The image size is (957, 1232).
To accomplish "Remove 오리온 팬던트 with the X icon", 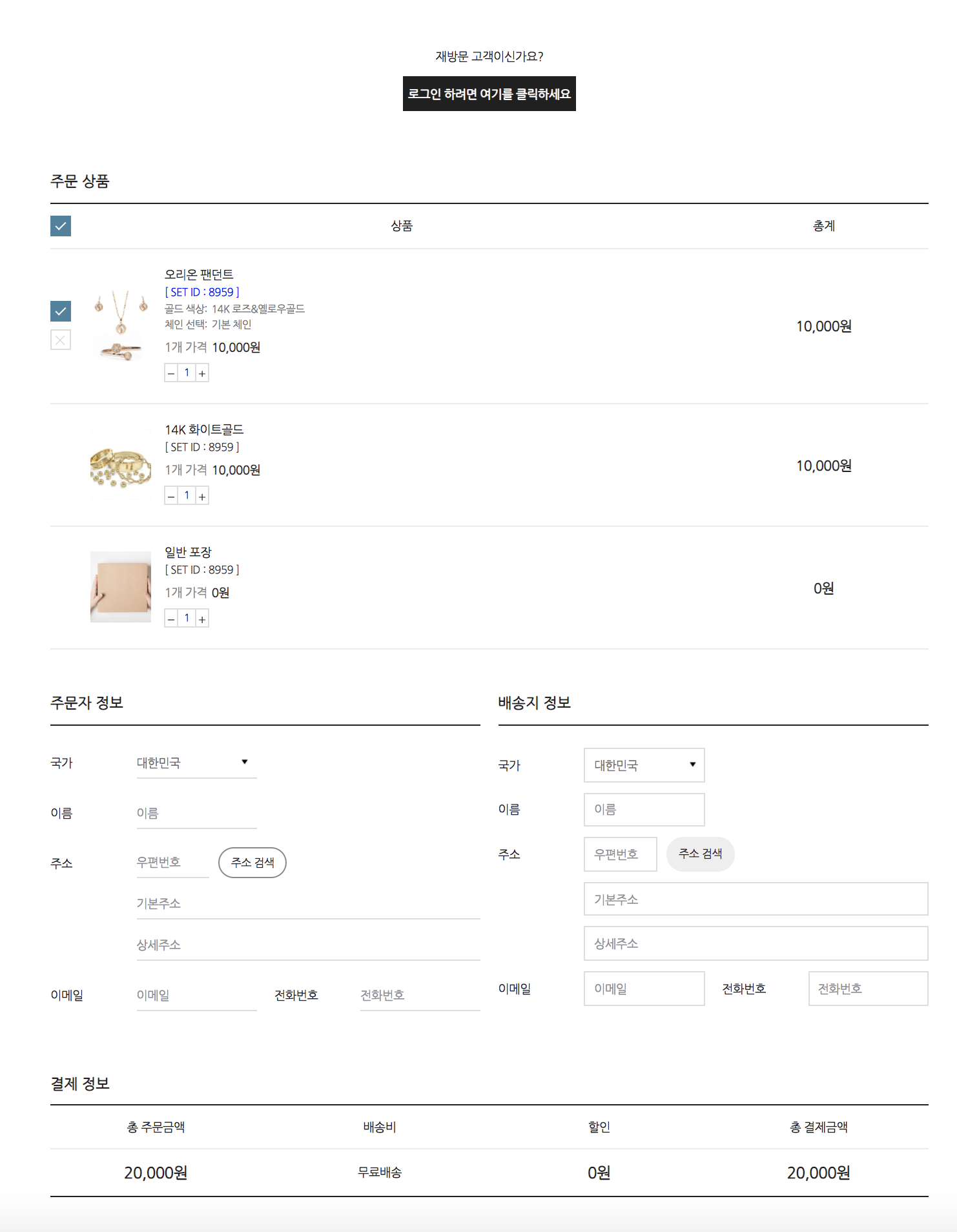I will 61,340.
